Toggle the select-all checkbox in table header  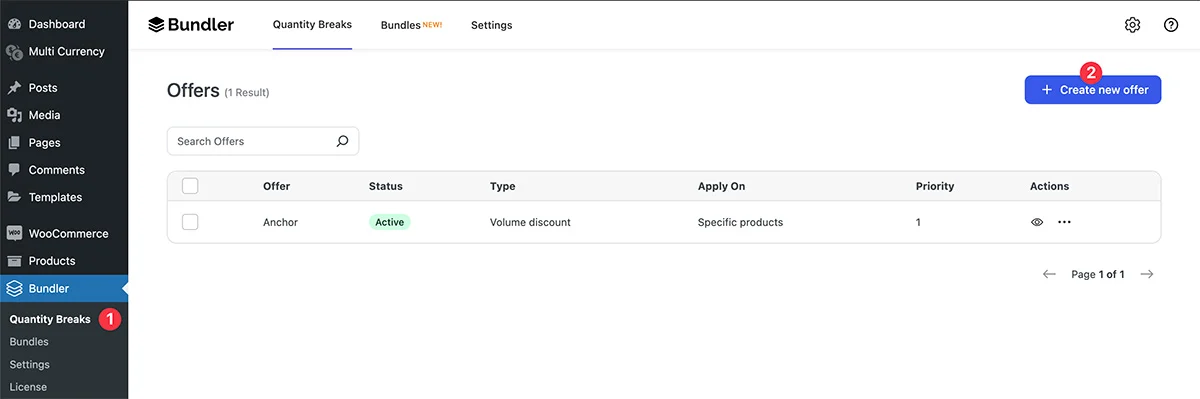coord(190,186)
